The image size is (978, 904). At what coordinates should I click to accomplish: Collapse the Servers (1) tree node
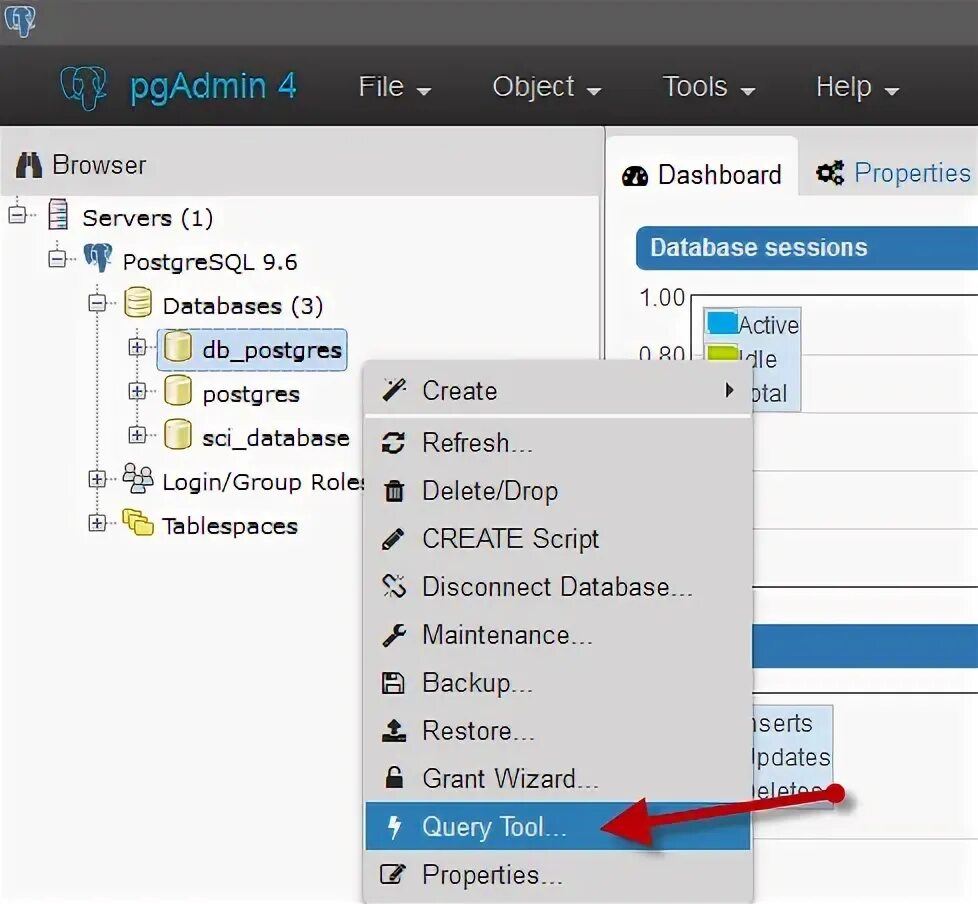[x=17, y=215]
